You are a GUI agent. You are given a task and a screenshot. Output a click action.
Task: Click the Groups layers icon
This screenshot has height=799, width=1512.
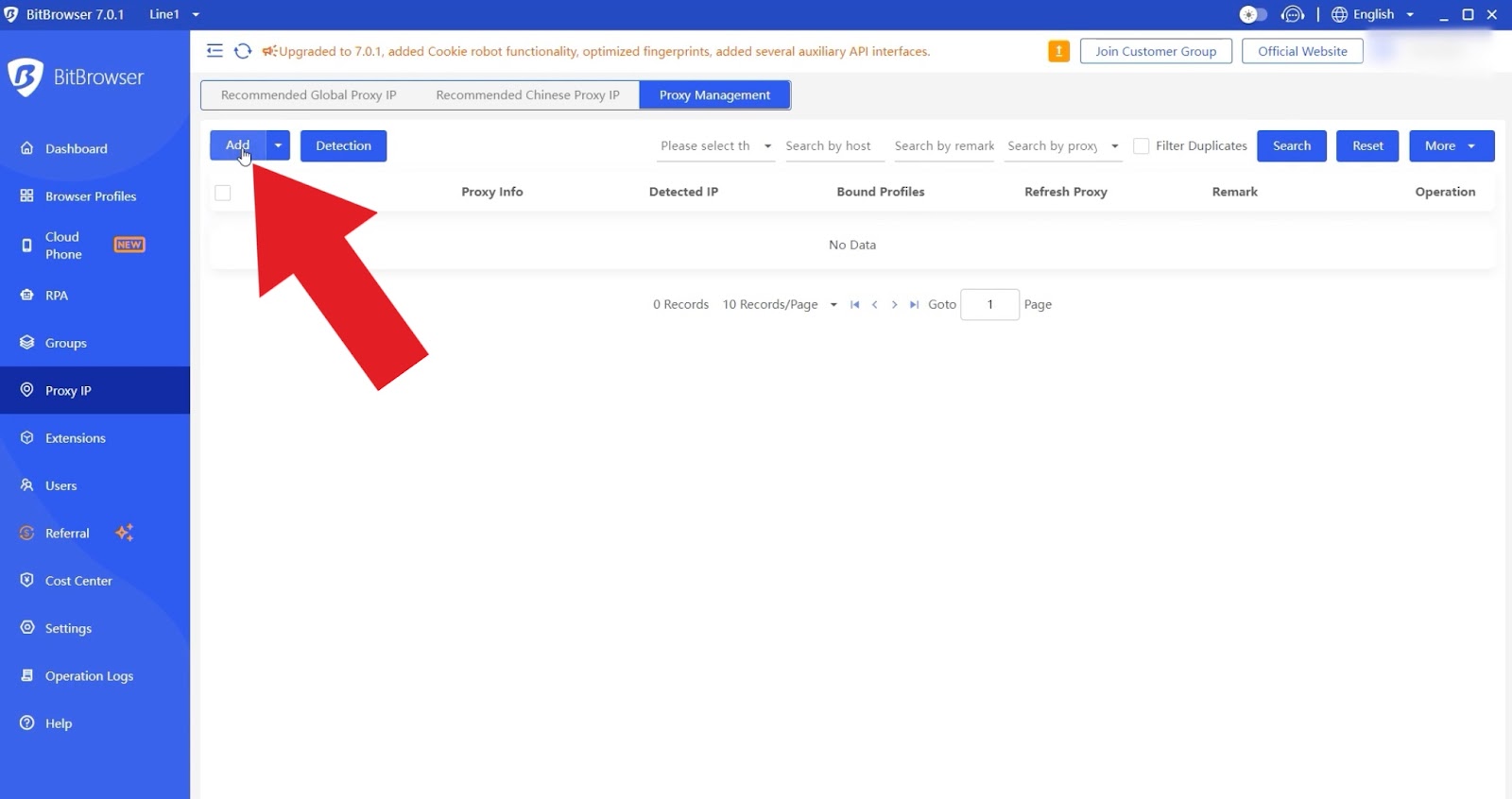(26, 342)
